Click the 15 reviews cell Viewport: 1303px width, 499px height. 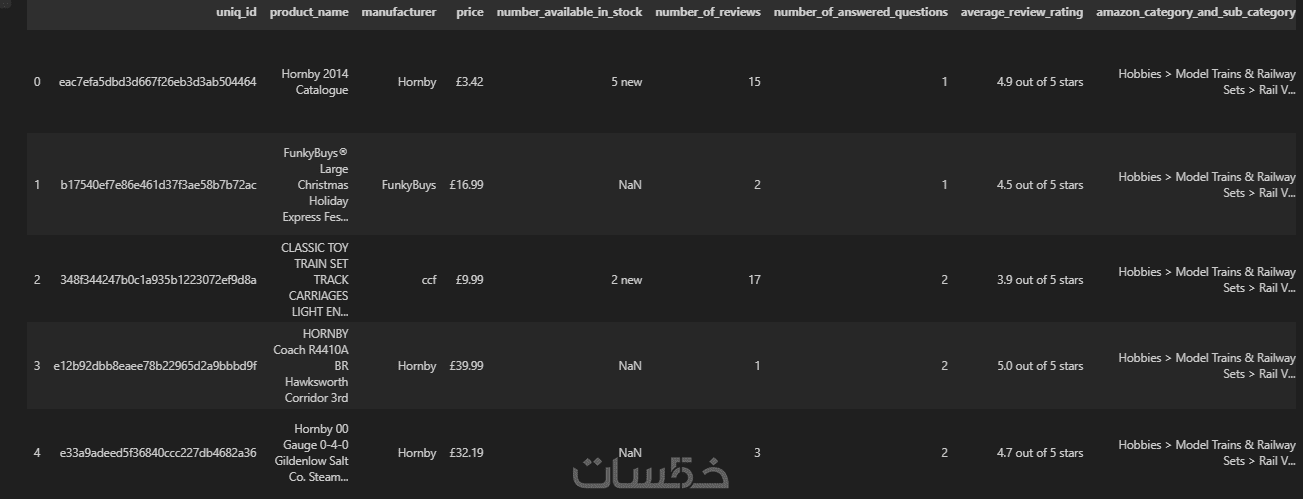coord(754,82)
